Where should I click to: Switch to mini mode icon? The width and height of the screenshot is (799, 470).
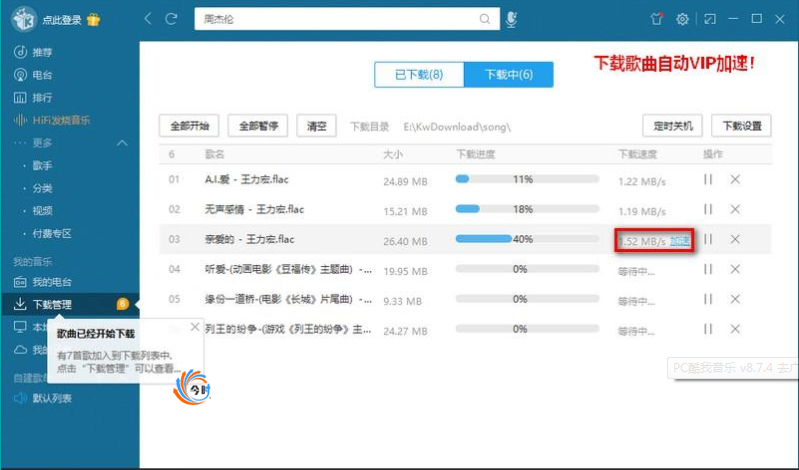coord(709,19)
